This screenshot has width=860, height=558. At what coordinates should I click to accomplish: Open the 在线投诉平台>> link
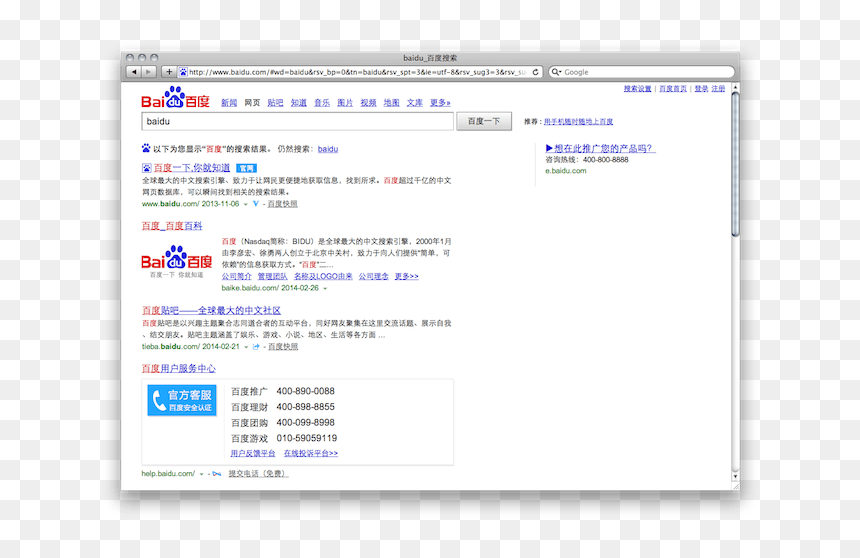(x=311, y=453)
